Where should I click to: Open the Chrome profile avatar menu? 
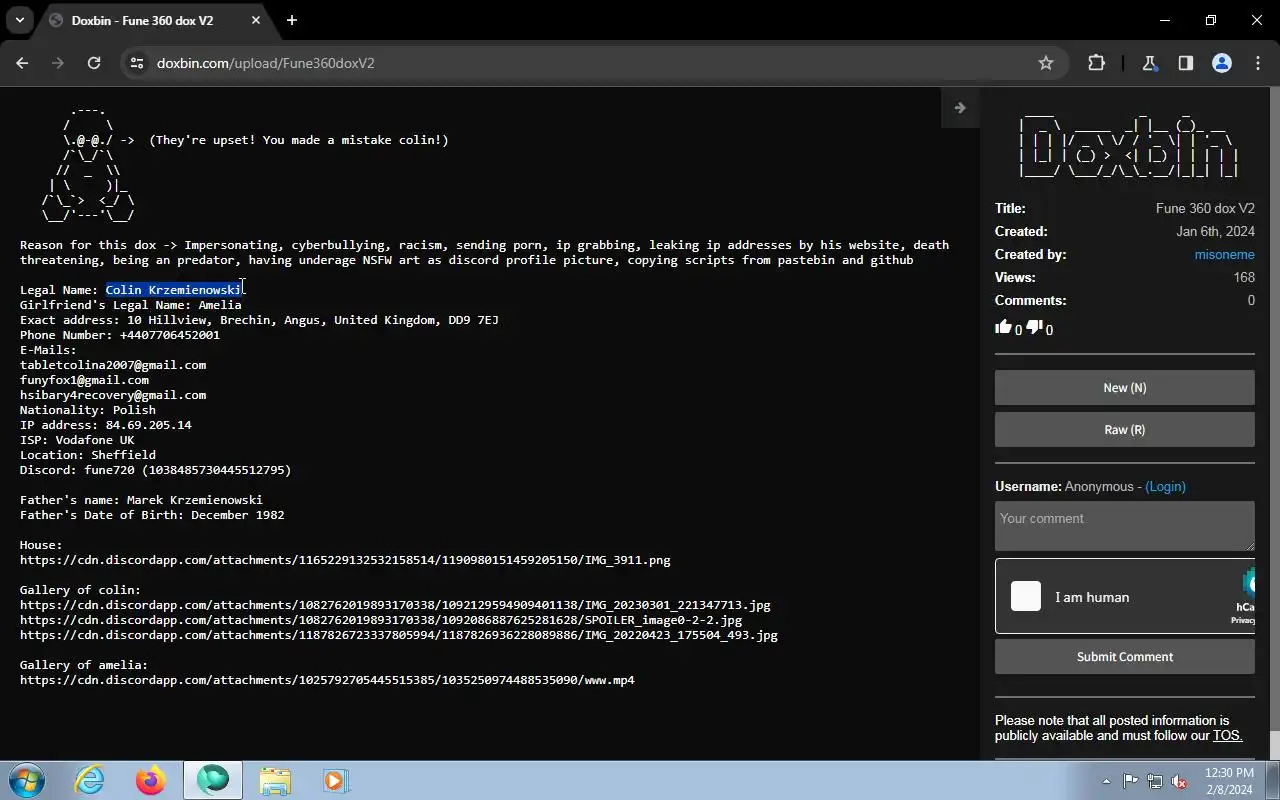tap(1221, 63)
